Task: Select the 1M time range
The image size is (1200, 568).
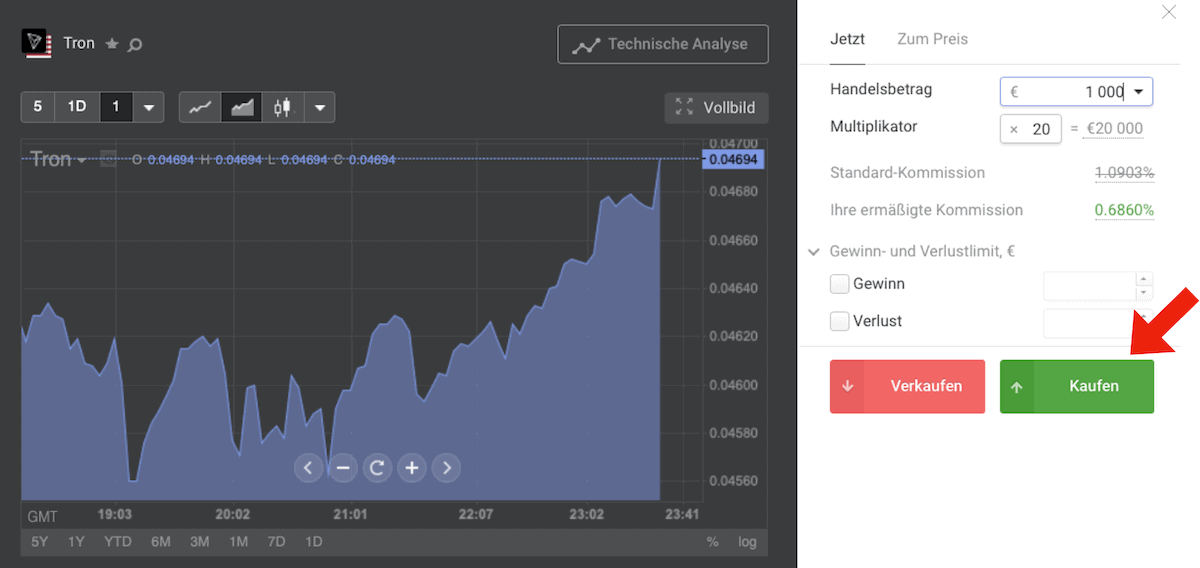Action: coord(238,542)
